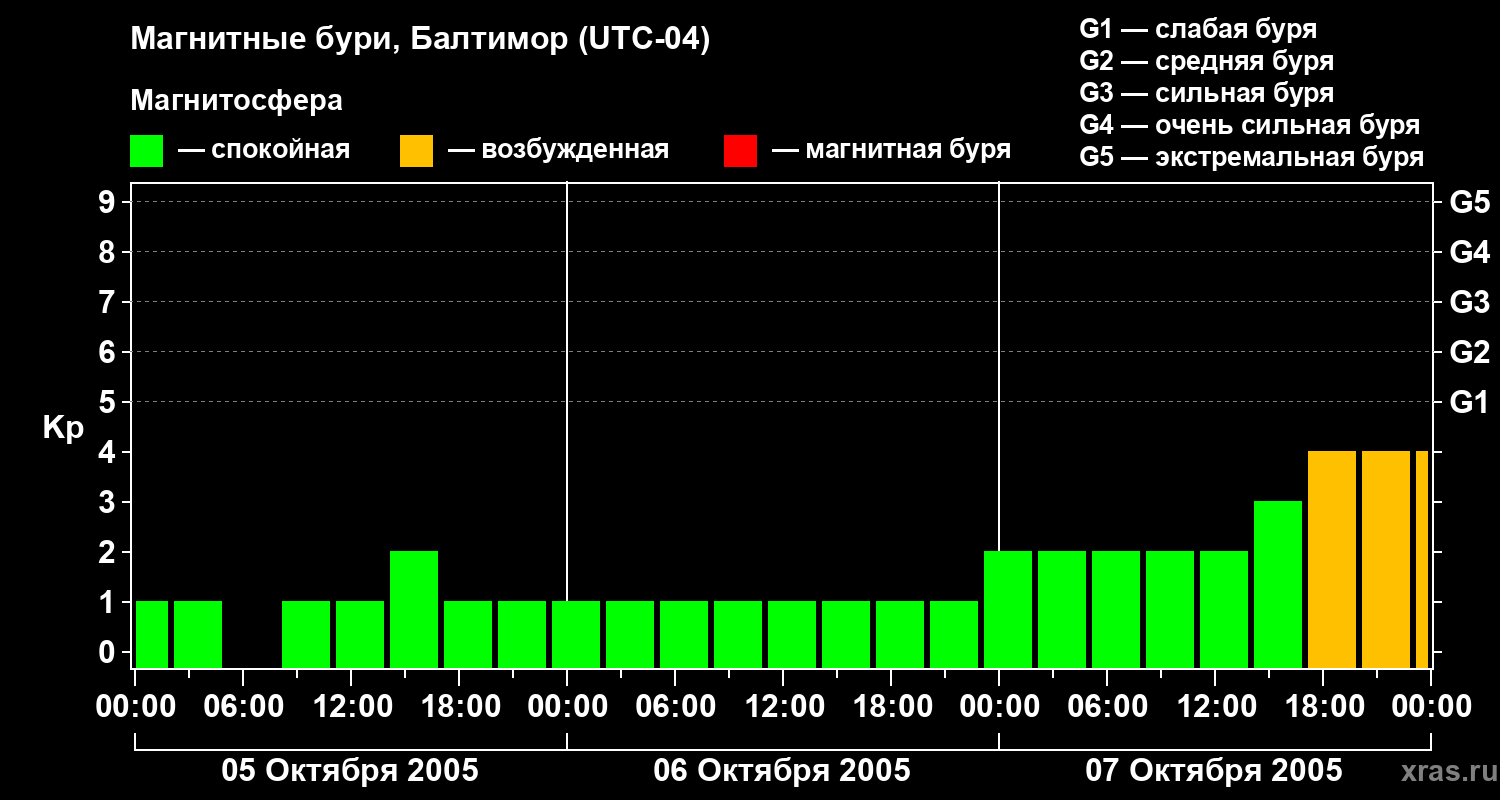Click the 06:00 time label for 05 Октября
This screenshot has height=800, width=1500.
click(x=243, y=706)
